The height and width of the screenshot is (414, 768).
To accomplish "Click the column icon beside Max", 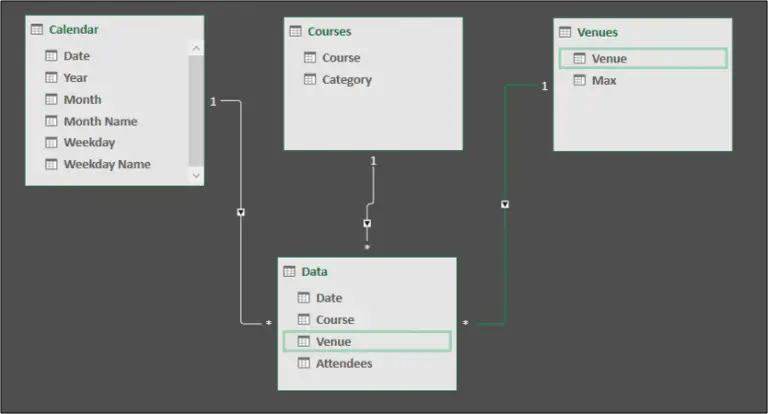I will (x=579, y=80).
